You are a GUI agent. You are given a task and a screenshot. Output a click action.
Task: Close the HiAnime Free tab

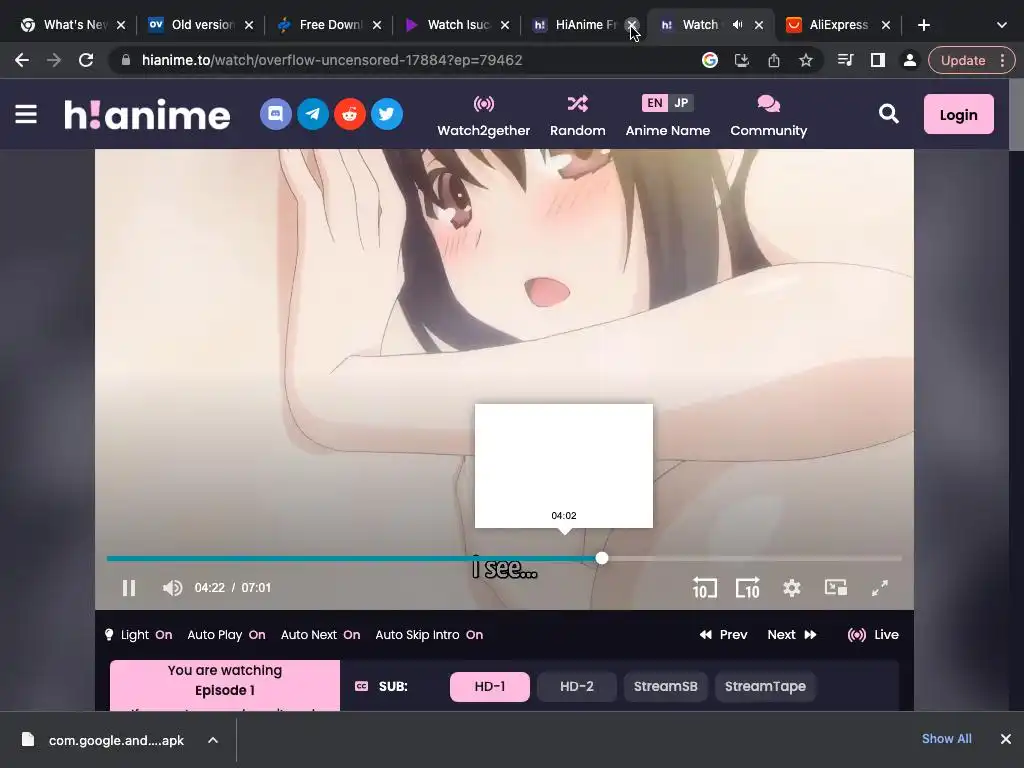tap(632, 25)
